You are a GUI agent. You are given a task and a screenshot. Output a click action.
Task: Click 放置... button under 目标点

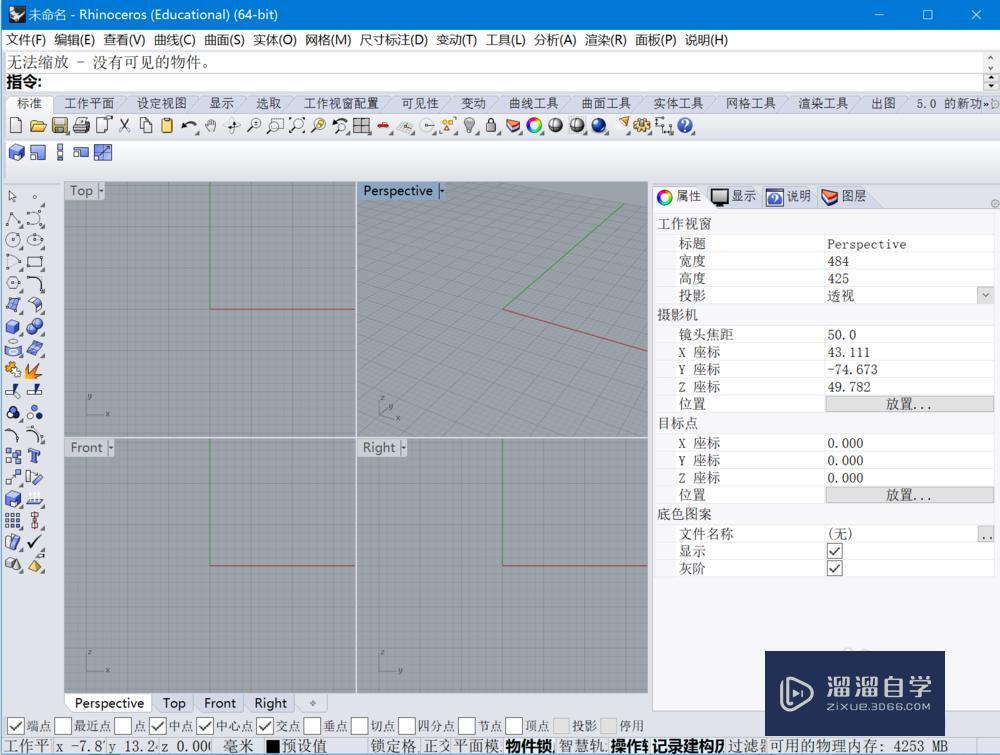pos(909,495)
